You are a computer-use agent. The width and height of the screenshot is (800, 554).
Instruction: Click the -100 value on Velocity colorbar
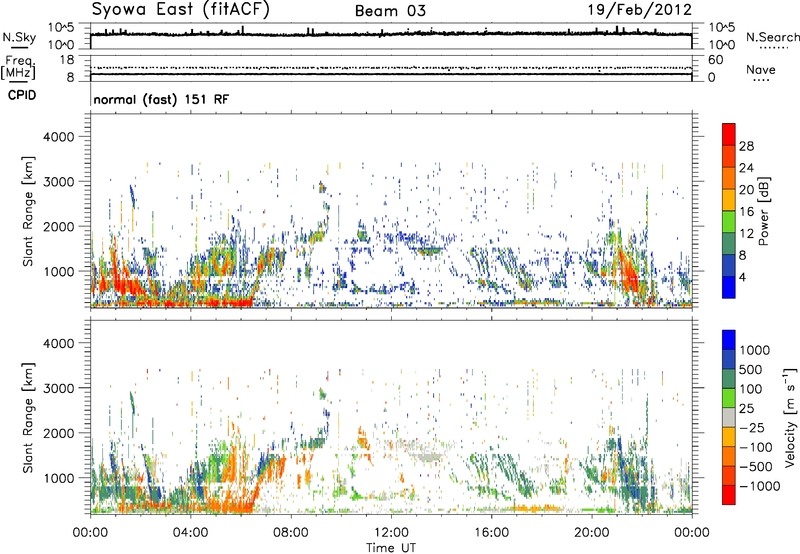pyautogui.click(x=756, y=447)
